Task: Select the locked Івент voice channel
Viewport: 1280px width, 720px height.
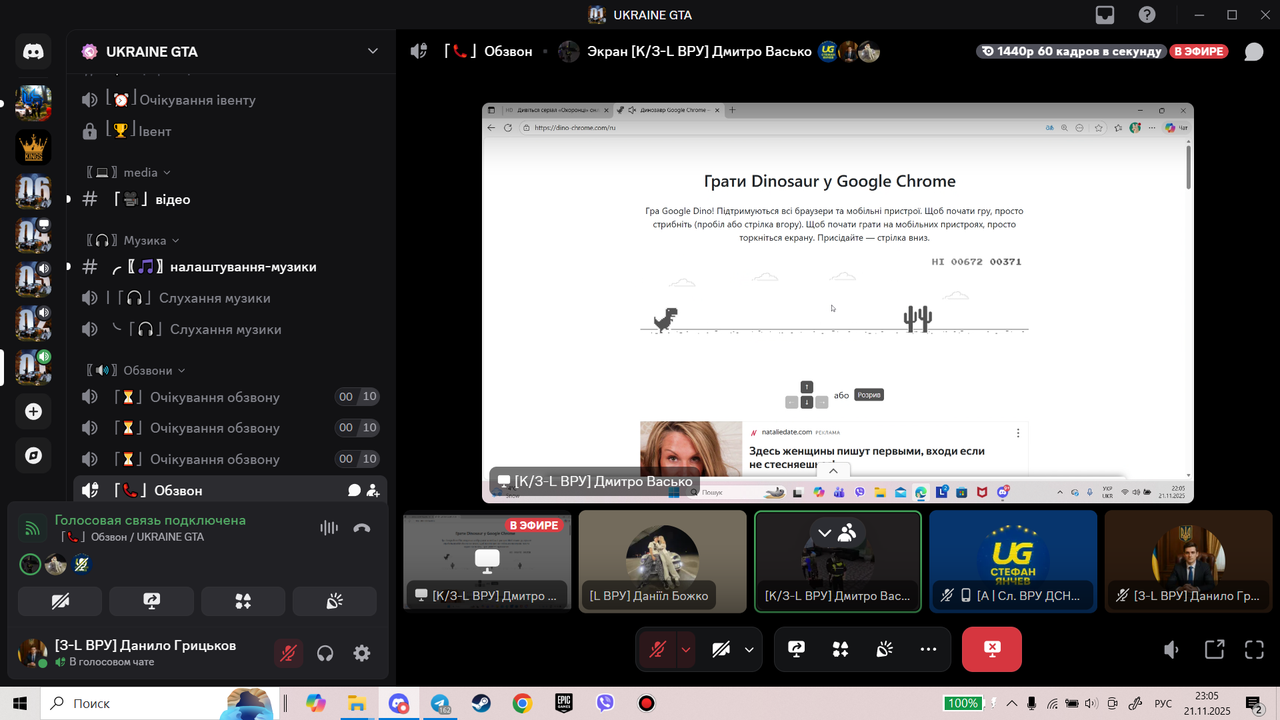Action: click(x=231, y=131)
